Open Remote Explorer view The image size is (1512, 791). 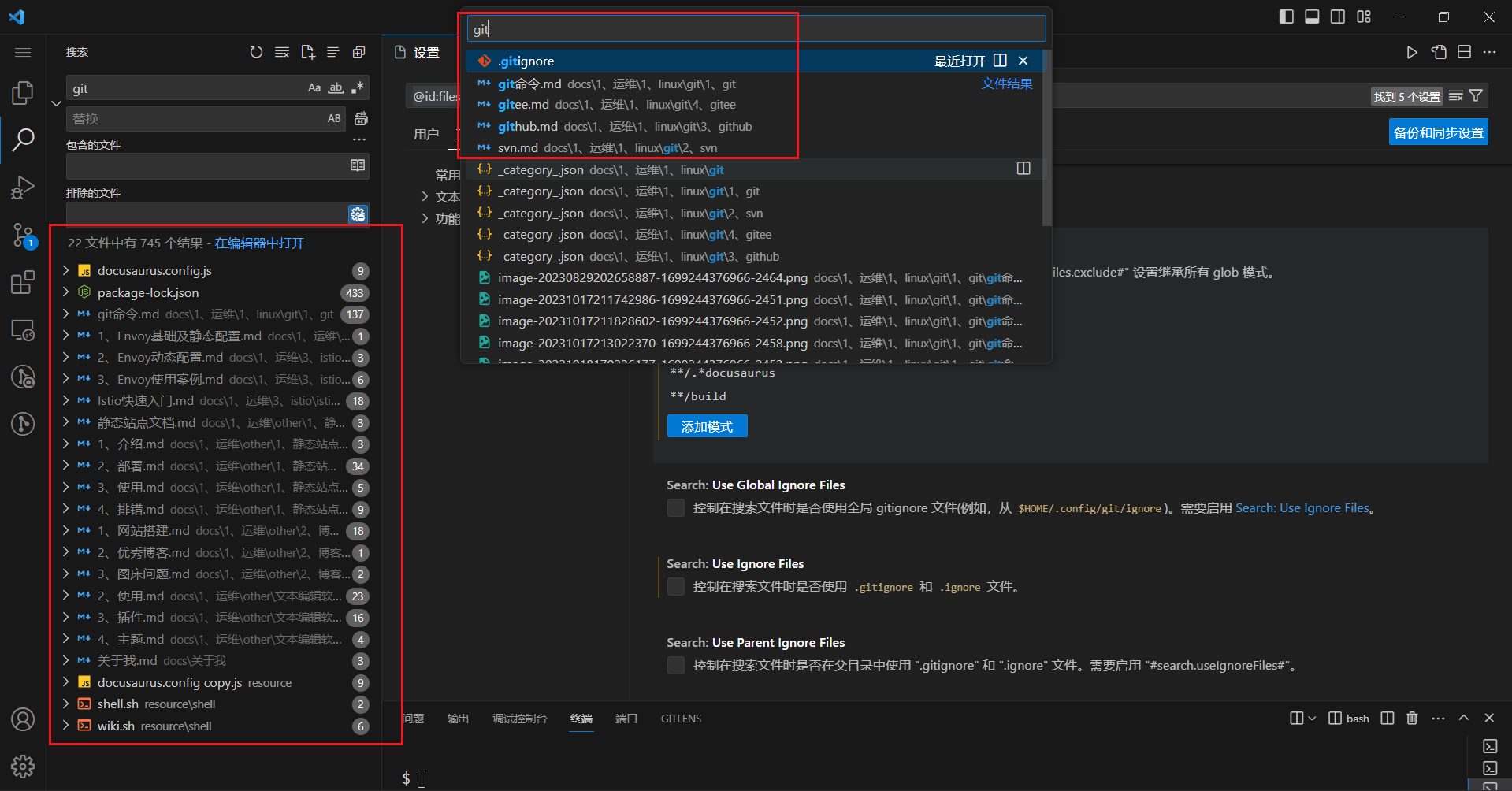tap(23, 329)
